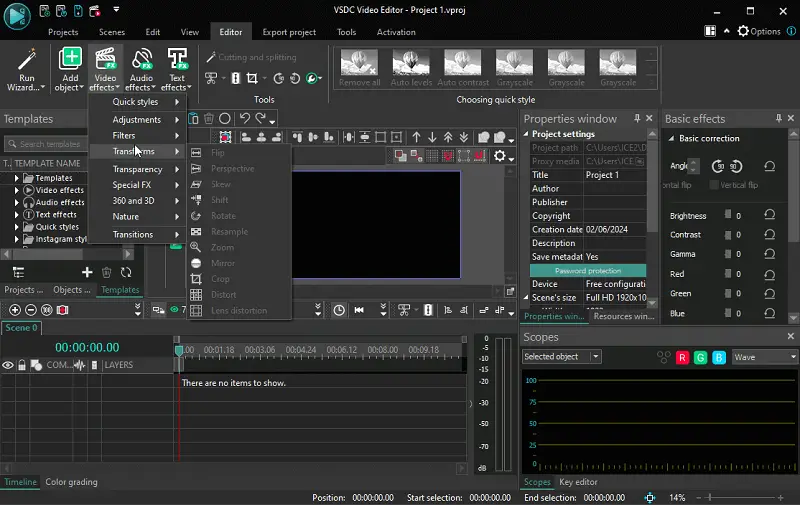Select the Scene 0 tab
Image resolution: width=800 pixels, height=505 pixels.
coord(21,328)
